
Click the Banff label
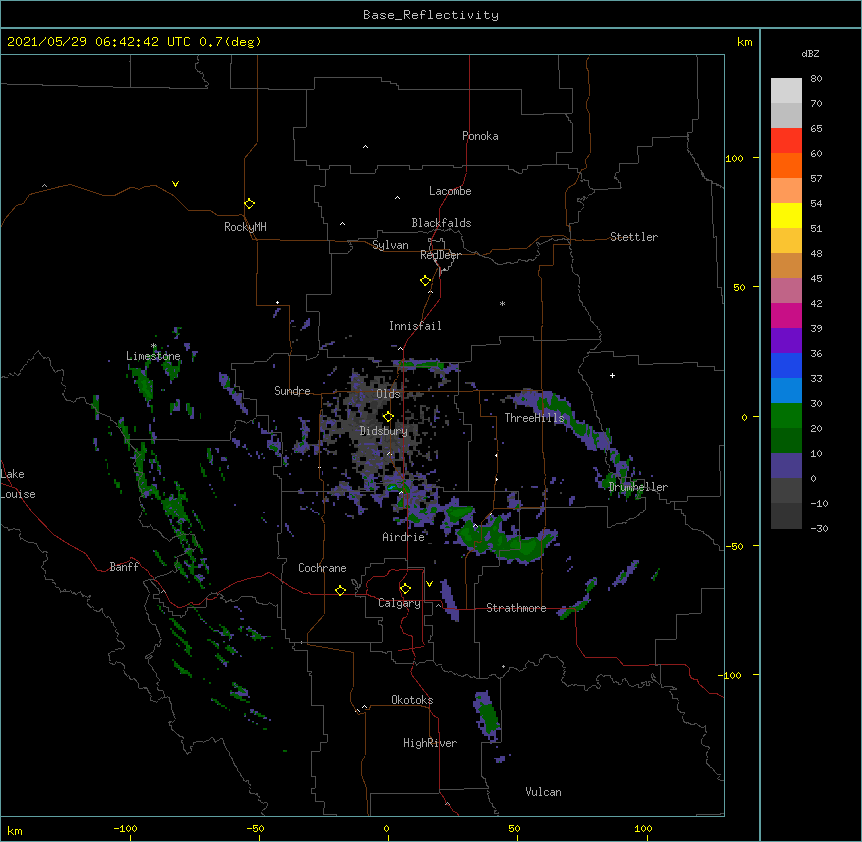[124, 567]
